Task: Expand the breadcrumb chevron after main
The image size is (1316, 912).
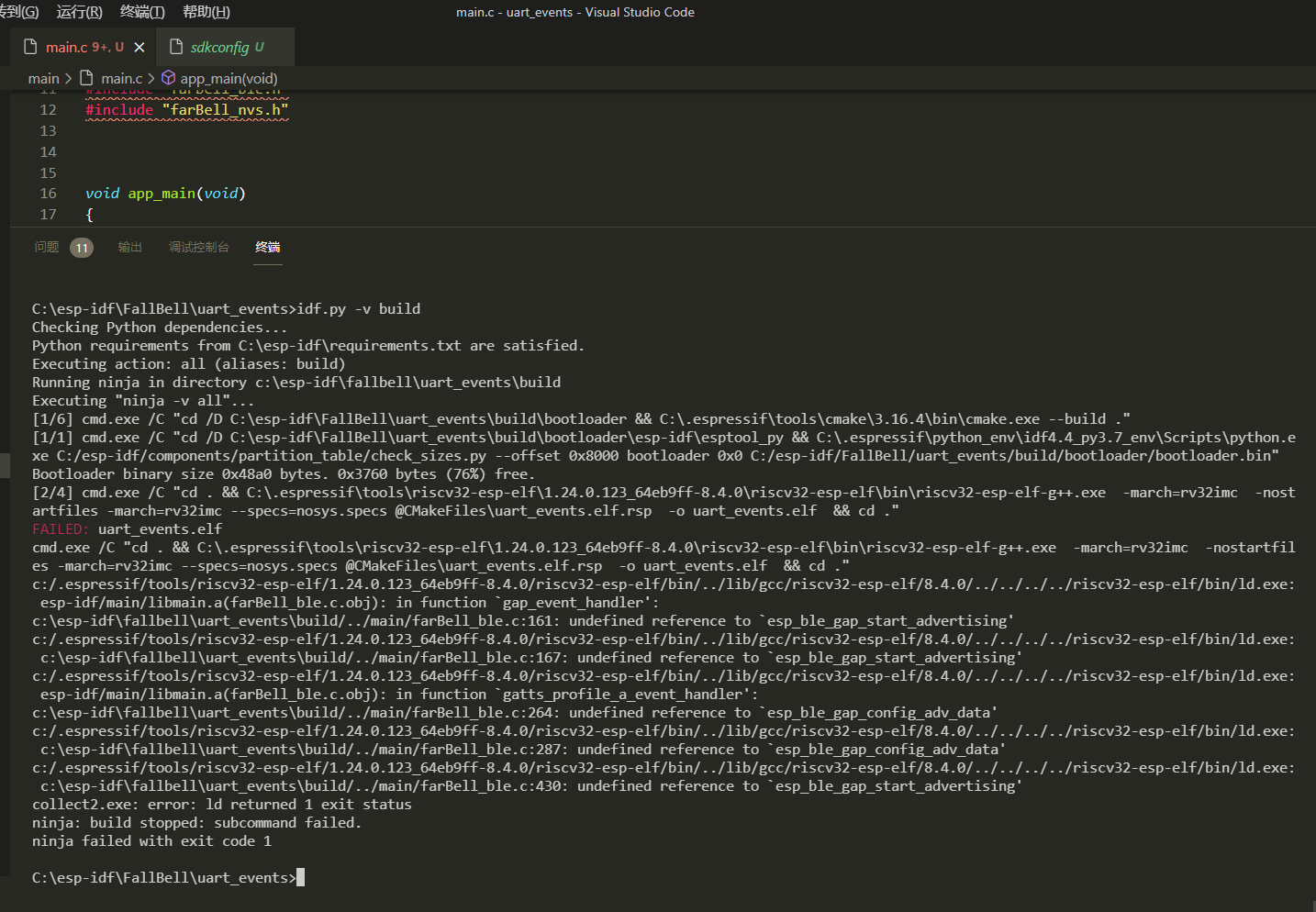Action: (x=68, y=79)
